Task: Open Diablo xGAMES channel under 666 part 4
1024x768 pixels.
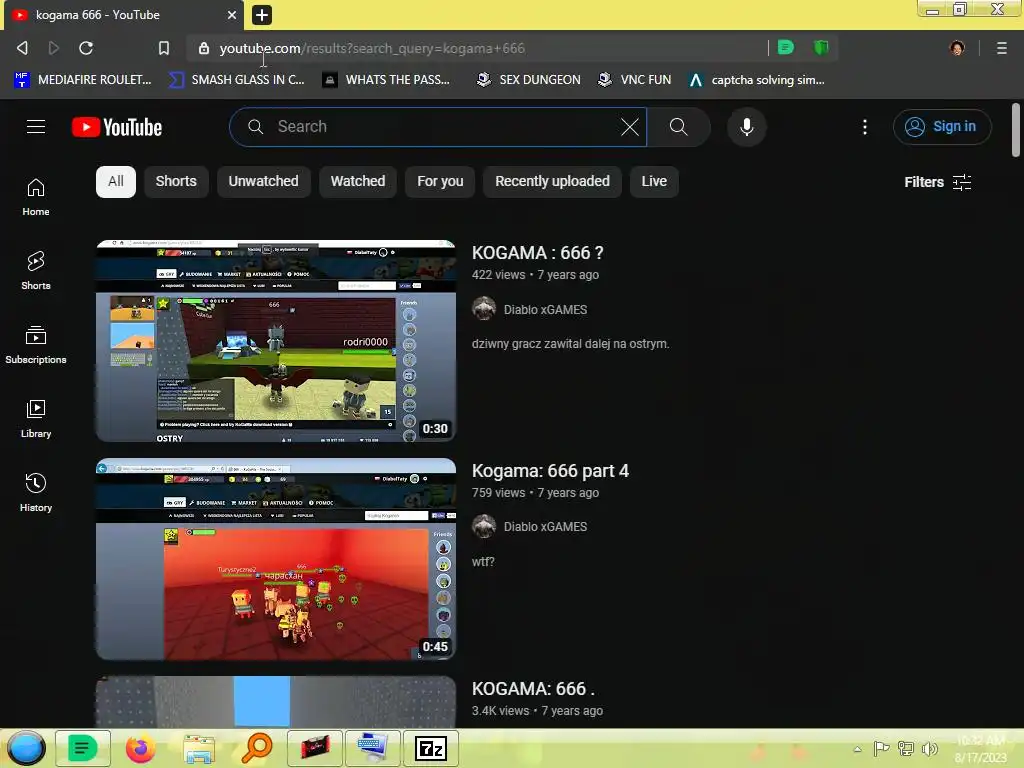Action: pos(545,526)
